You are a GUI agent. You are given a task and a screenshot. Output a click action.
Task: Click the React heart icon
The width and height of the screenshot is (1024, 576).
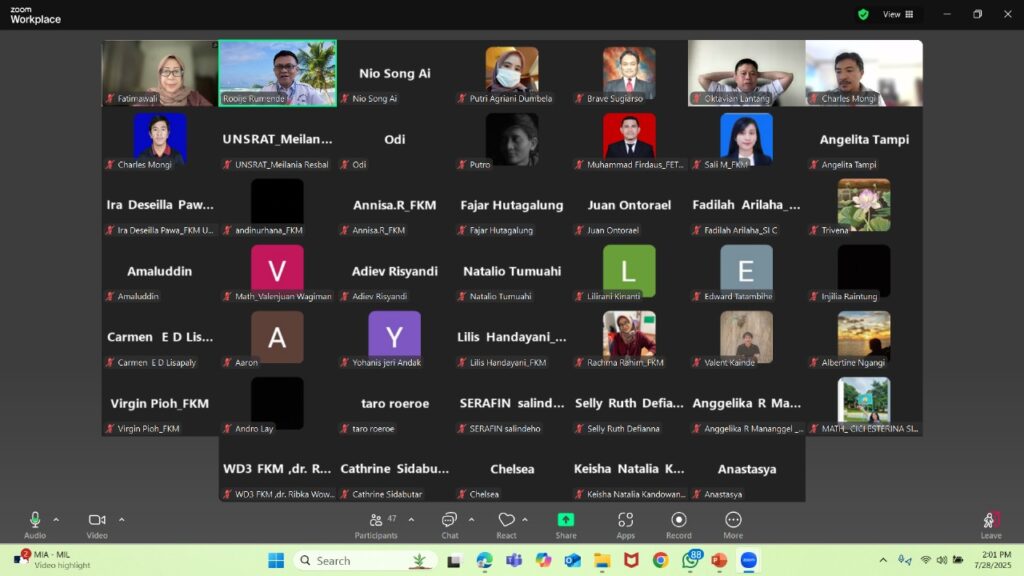[506, 521]
